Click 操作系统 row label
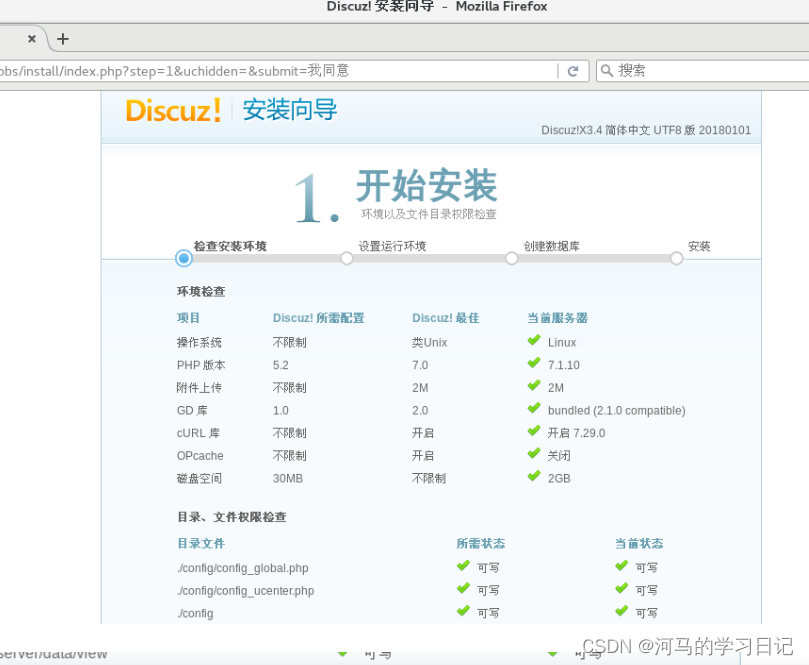Viewport: 809px width, 665px height. click(199, 343)
